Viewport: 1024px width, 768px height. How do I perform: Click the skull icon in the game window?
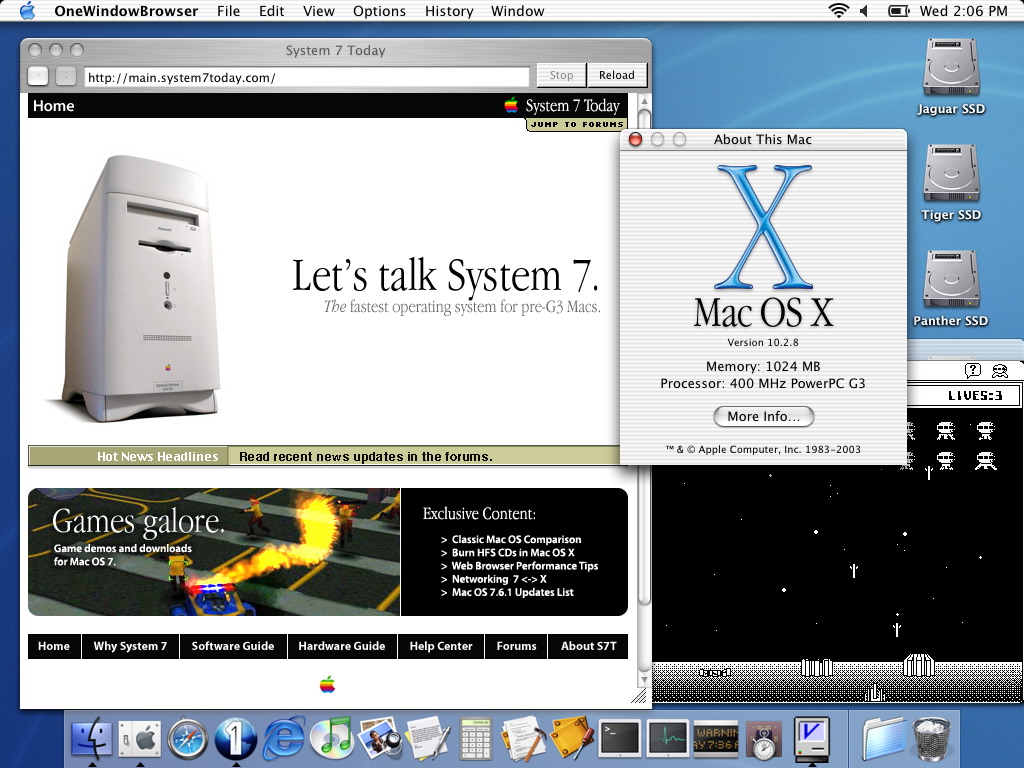(x=1000, y=370)
